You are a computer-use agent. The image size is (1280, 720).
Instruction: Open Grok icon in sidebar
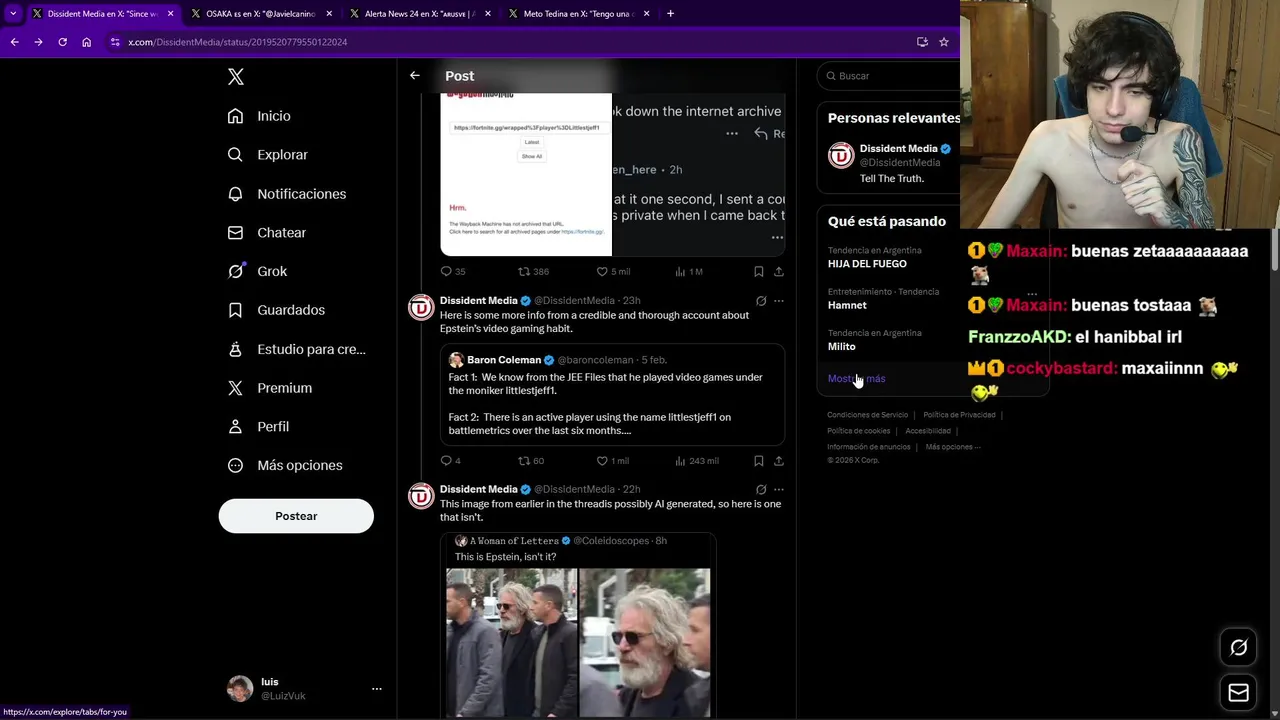coord(235,271)
